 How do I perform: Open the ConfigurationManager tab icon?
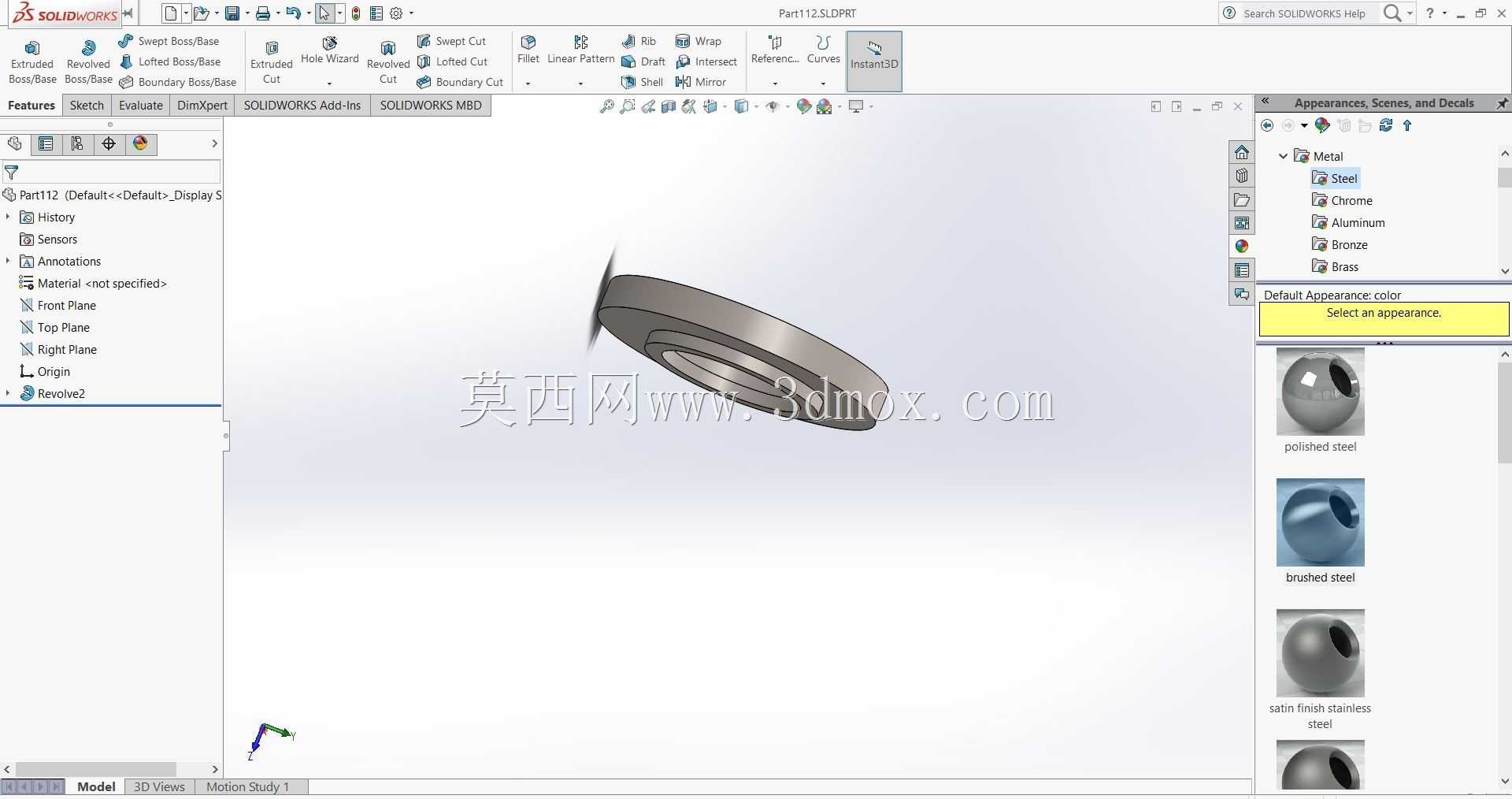tap(77, 143)
